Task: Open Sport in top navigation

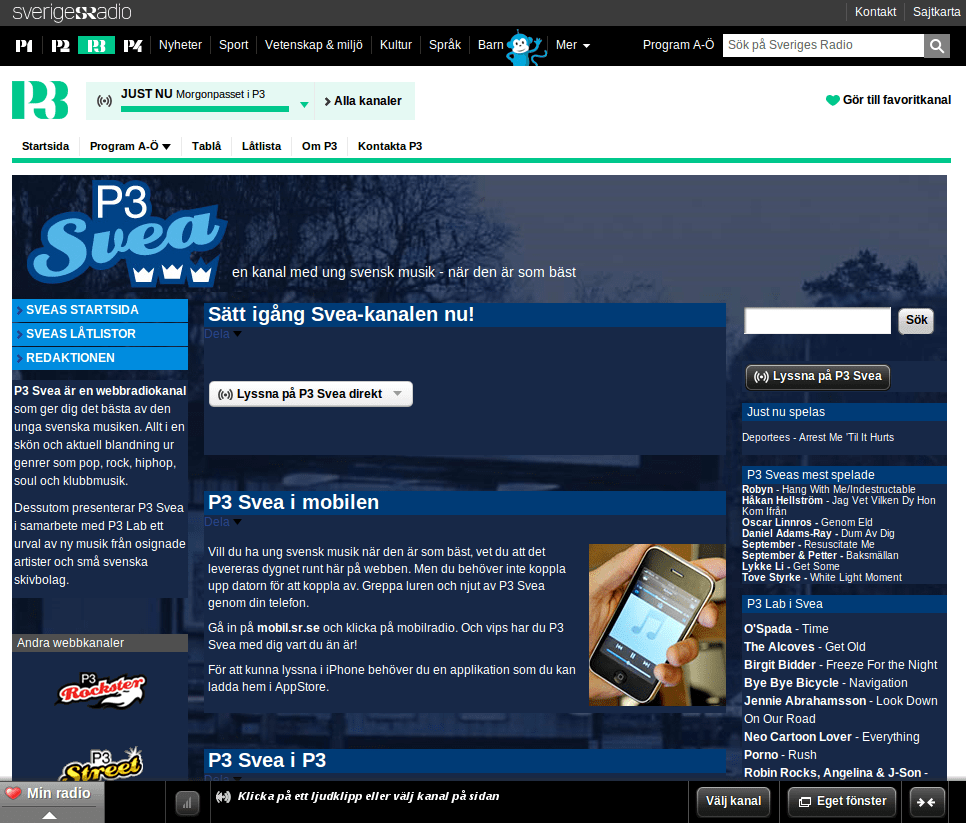Action: click(x=233, y=45)
